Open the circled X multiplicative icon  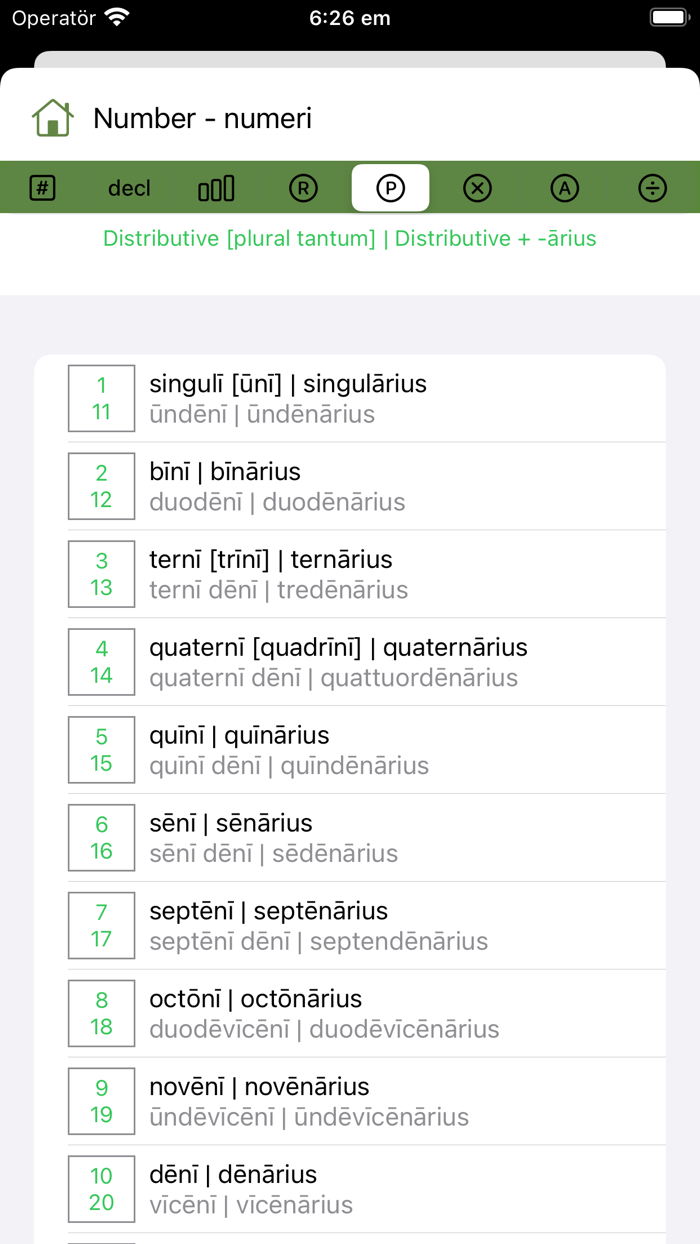point(477,188)
